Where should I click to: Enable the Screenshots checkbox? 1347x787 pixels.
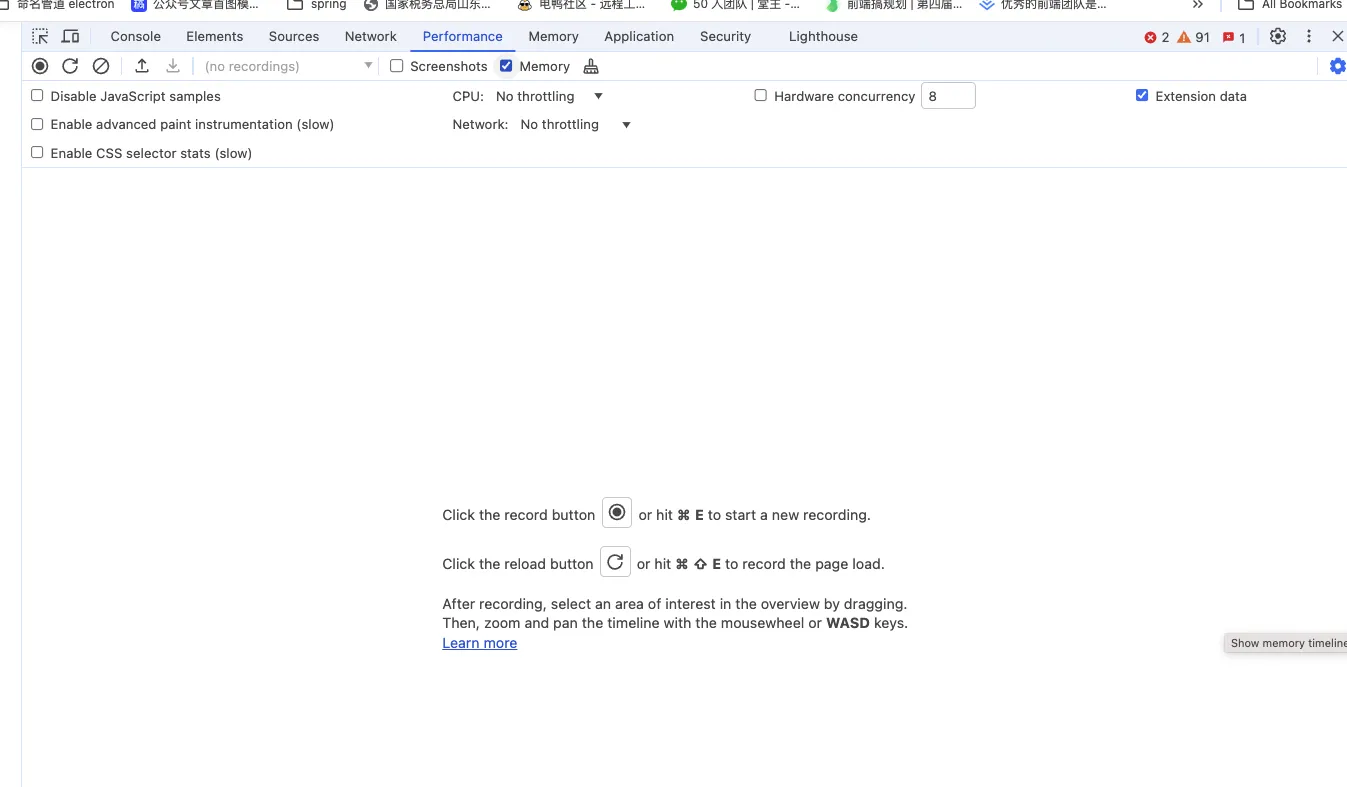[x=397, y=66]
